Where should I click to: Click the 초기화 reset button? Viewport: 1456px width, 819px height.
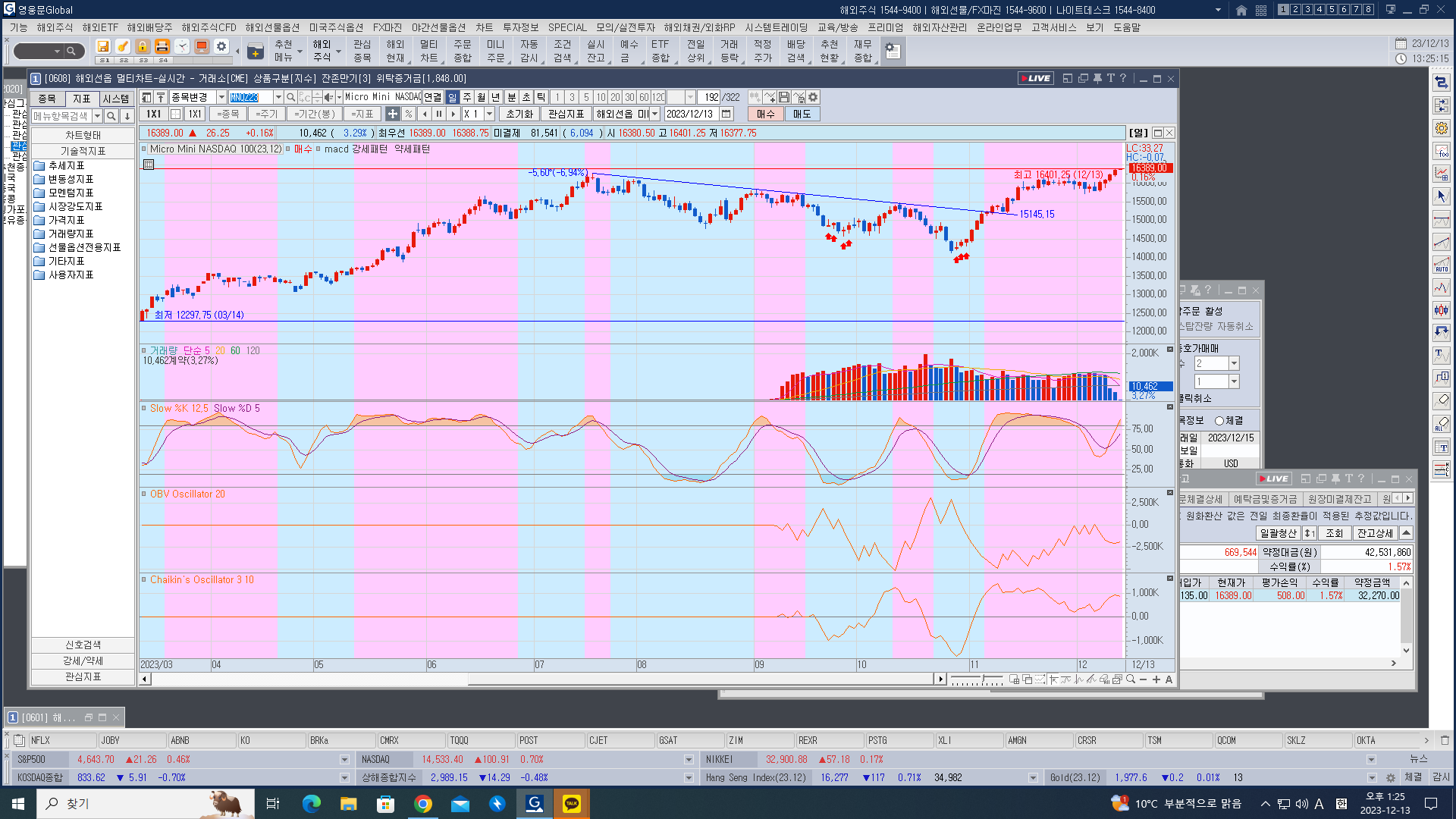519,114
